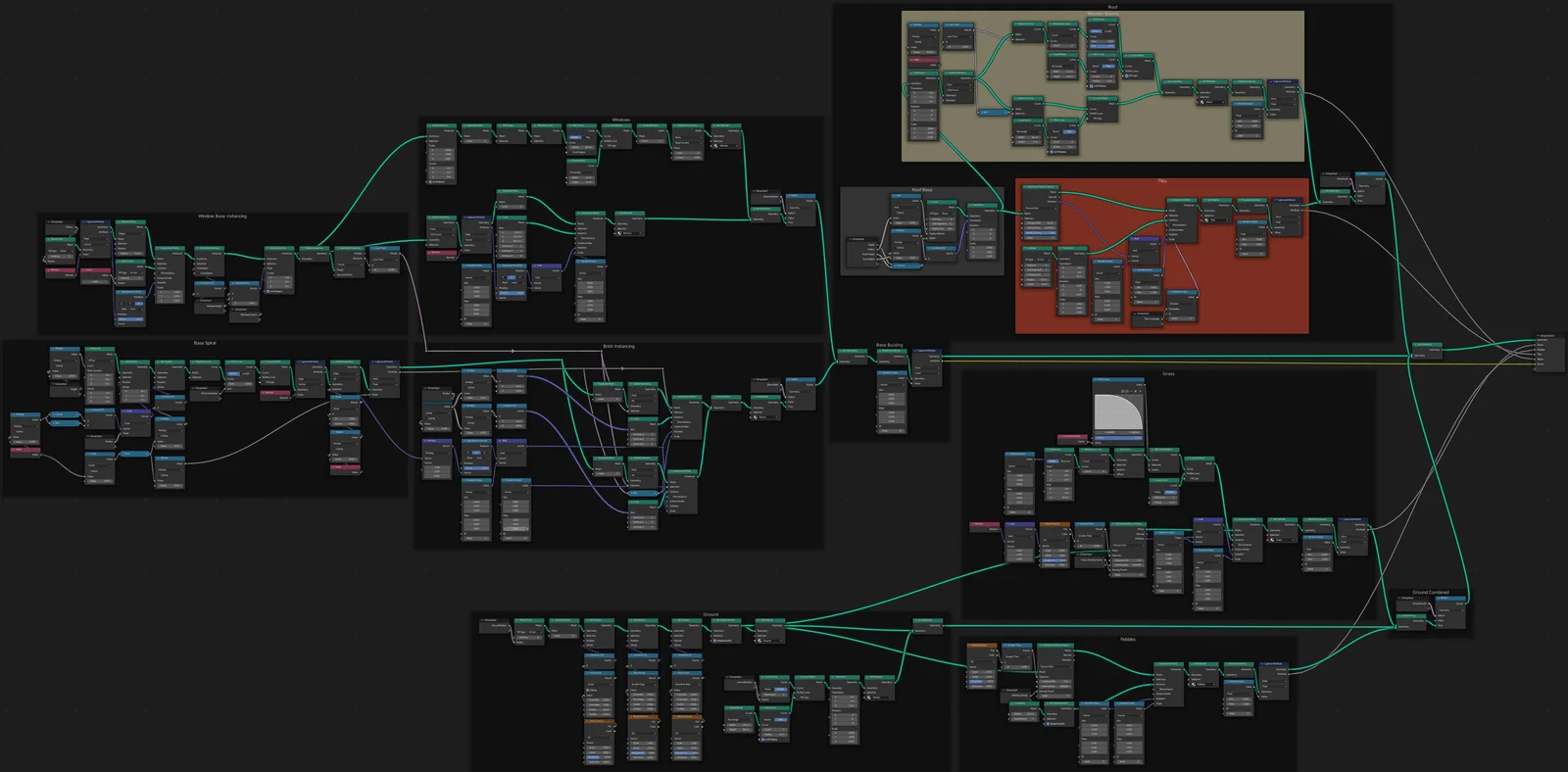Screen dimensions: 1568x772
Task: Select the Wooden Beams frame title
Action: (1102, 15)
